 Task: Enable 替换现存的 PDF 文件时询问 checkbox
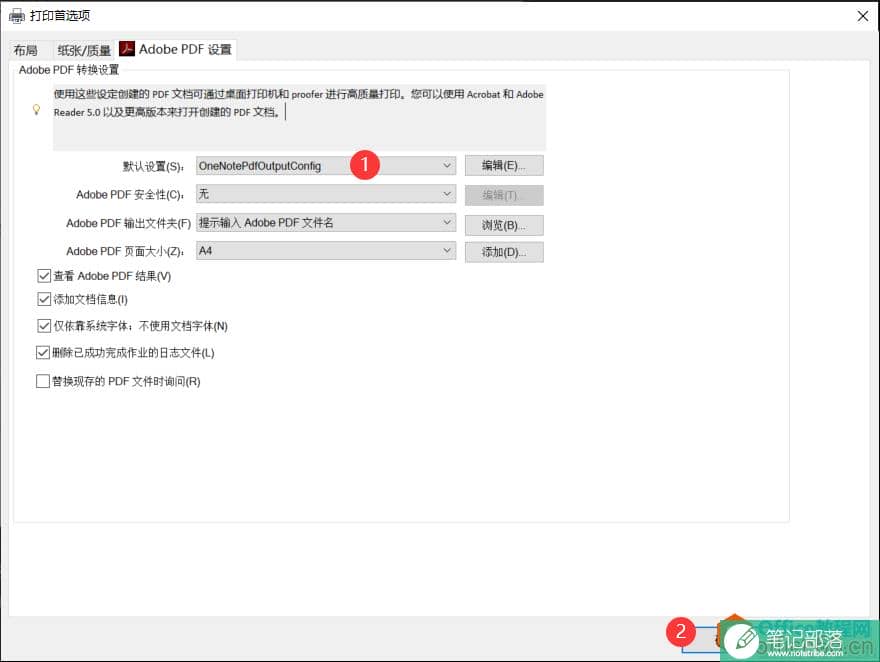pos(43,381)
